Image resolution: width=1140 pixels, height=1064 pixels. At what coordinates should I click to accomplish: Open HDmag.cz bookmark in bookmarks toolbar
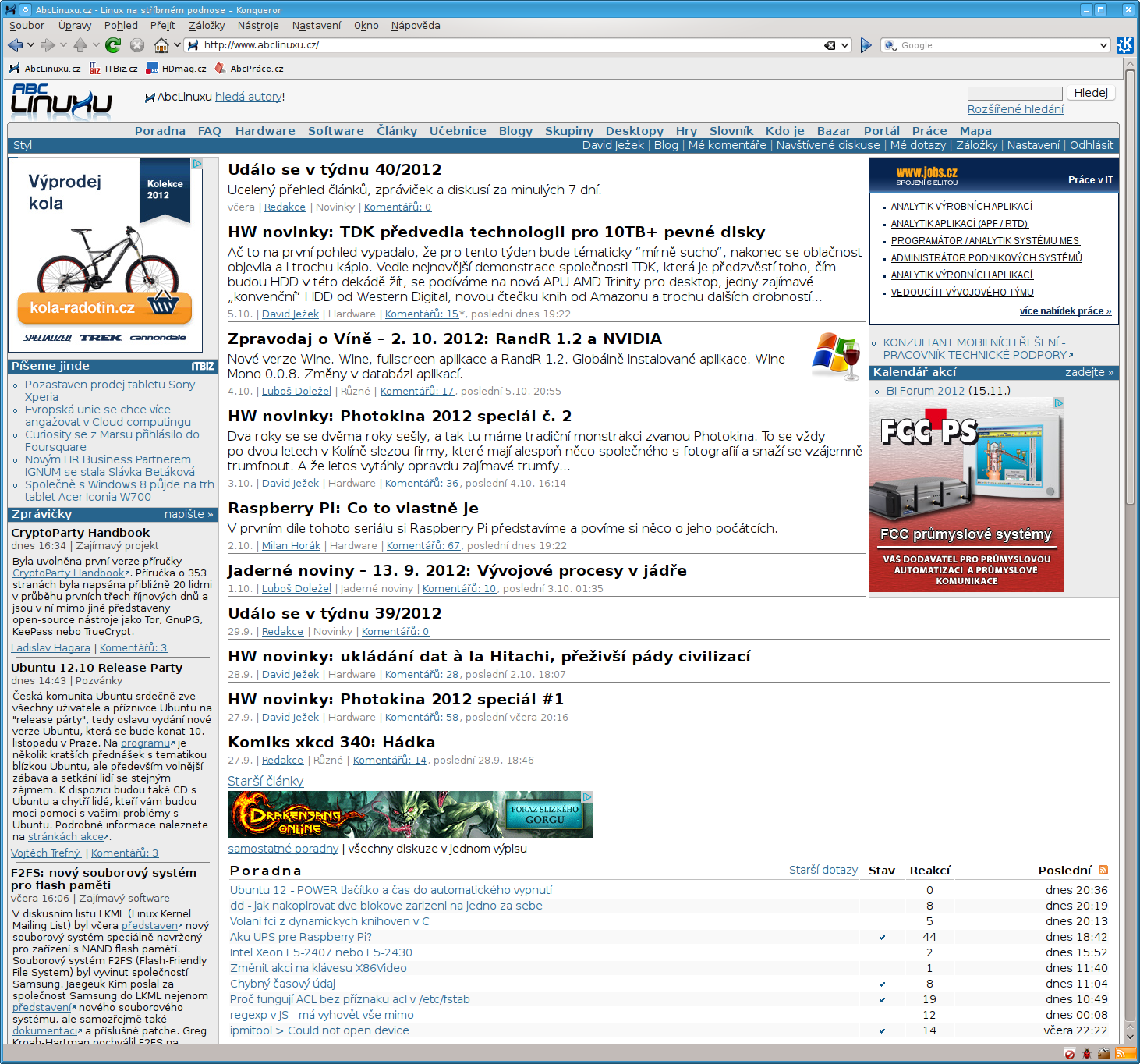(177, 69)
